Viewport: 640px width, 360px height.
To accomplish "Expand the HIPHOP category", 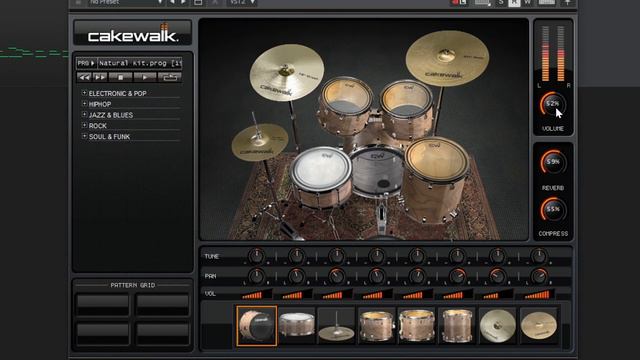I will click(84, 104).
